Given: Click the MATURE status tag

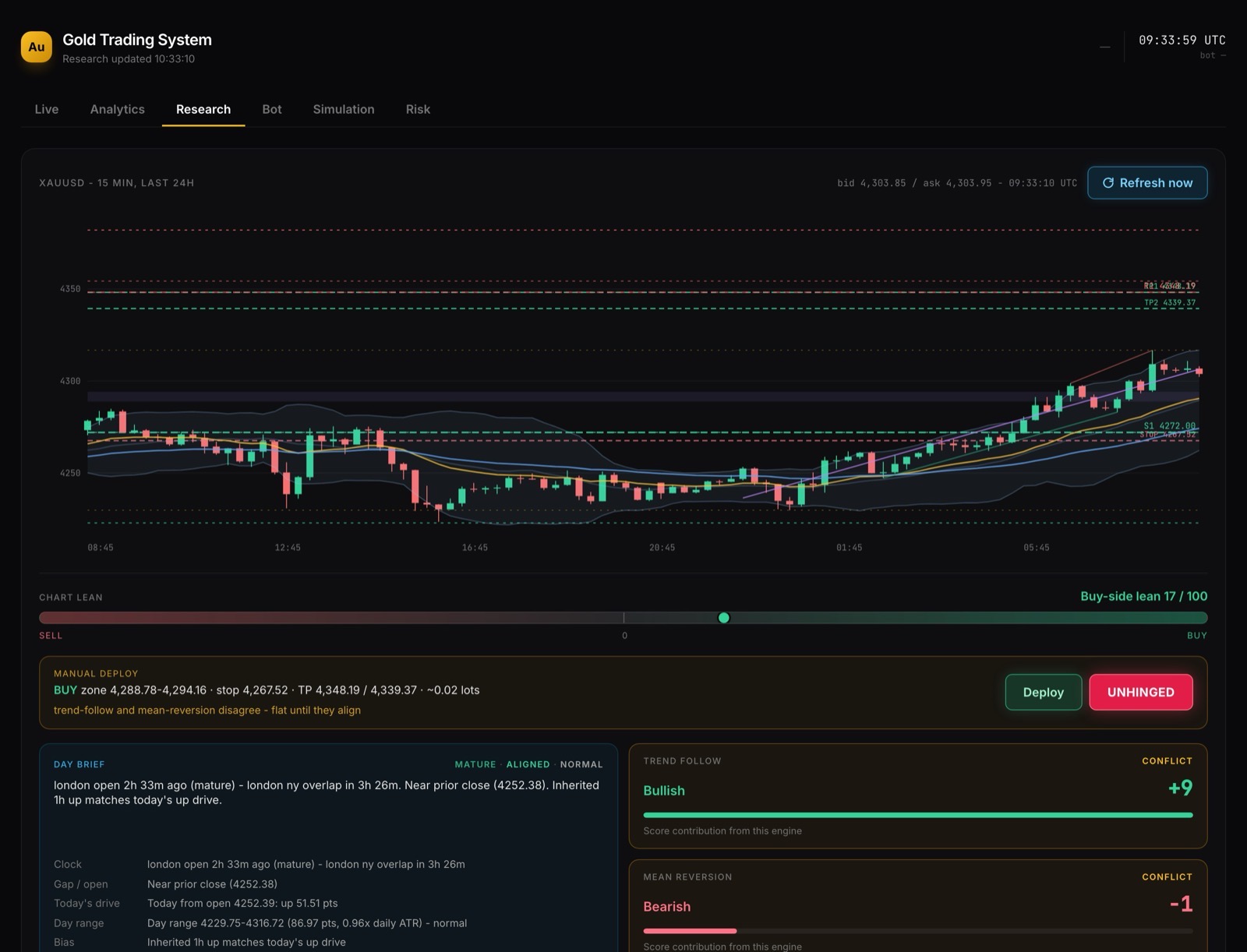Looking at the screenshot, I should coord(475,764).
